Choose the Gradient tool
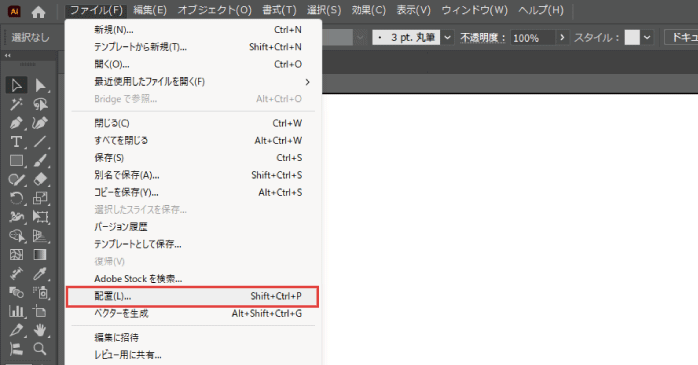698x365 pixels. pos(40,255)
